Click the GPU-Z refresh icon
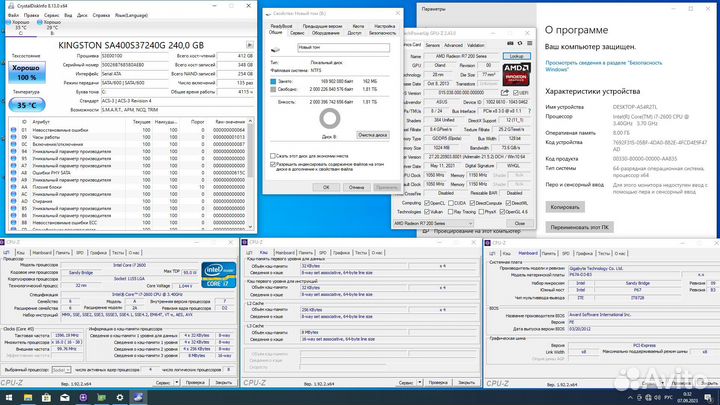720x405 pixels. click(520, 43)
